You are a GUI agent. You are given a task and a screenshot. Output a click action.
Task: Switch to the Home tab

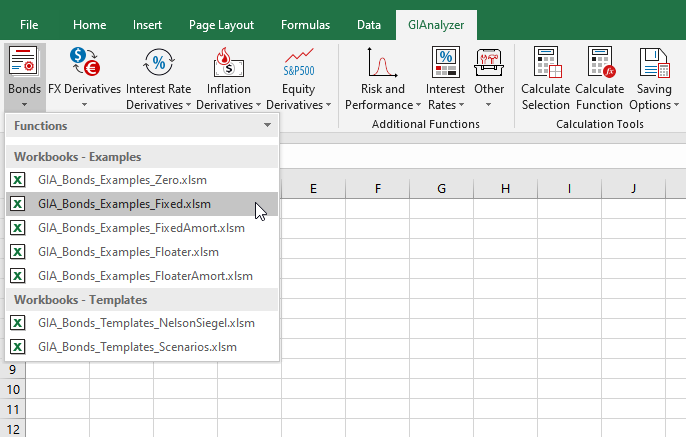click(90, 25)
